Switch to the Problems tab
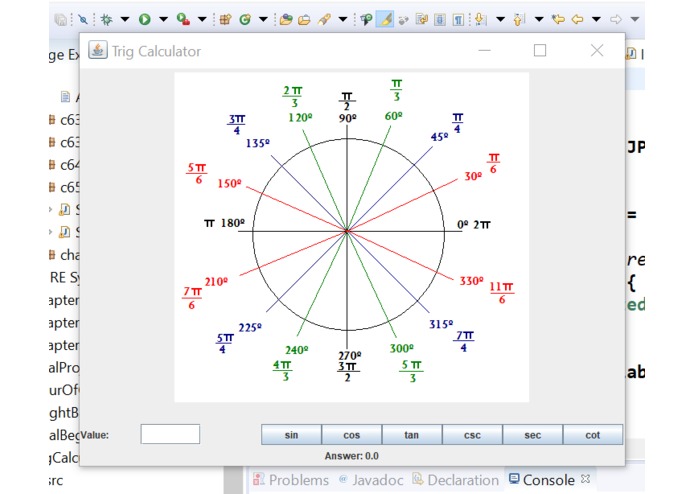 coord(291,480)
